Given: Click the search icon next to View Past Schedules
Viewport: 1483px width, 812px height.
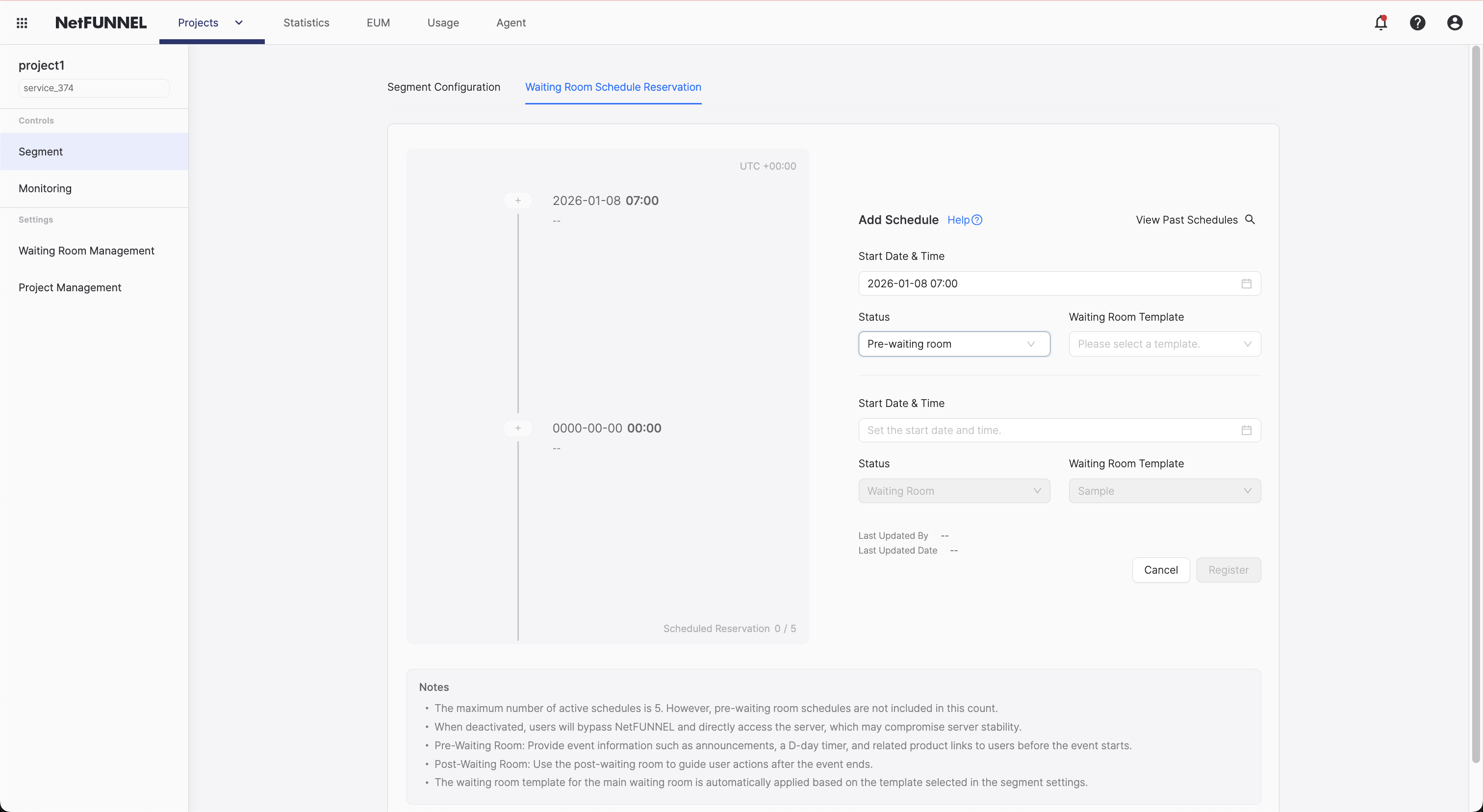Looking at the screenshot, I should 1250,220.
